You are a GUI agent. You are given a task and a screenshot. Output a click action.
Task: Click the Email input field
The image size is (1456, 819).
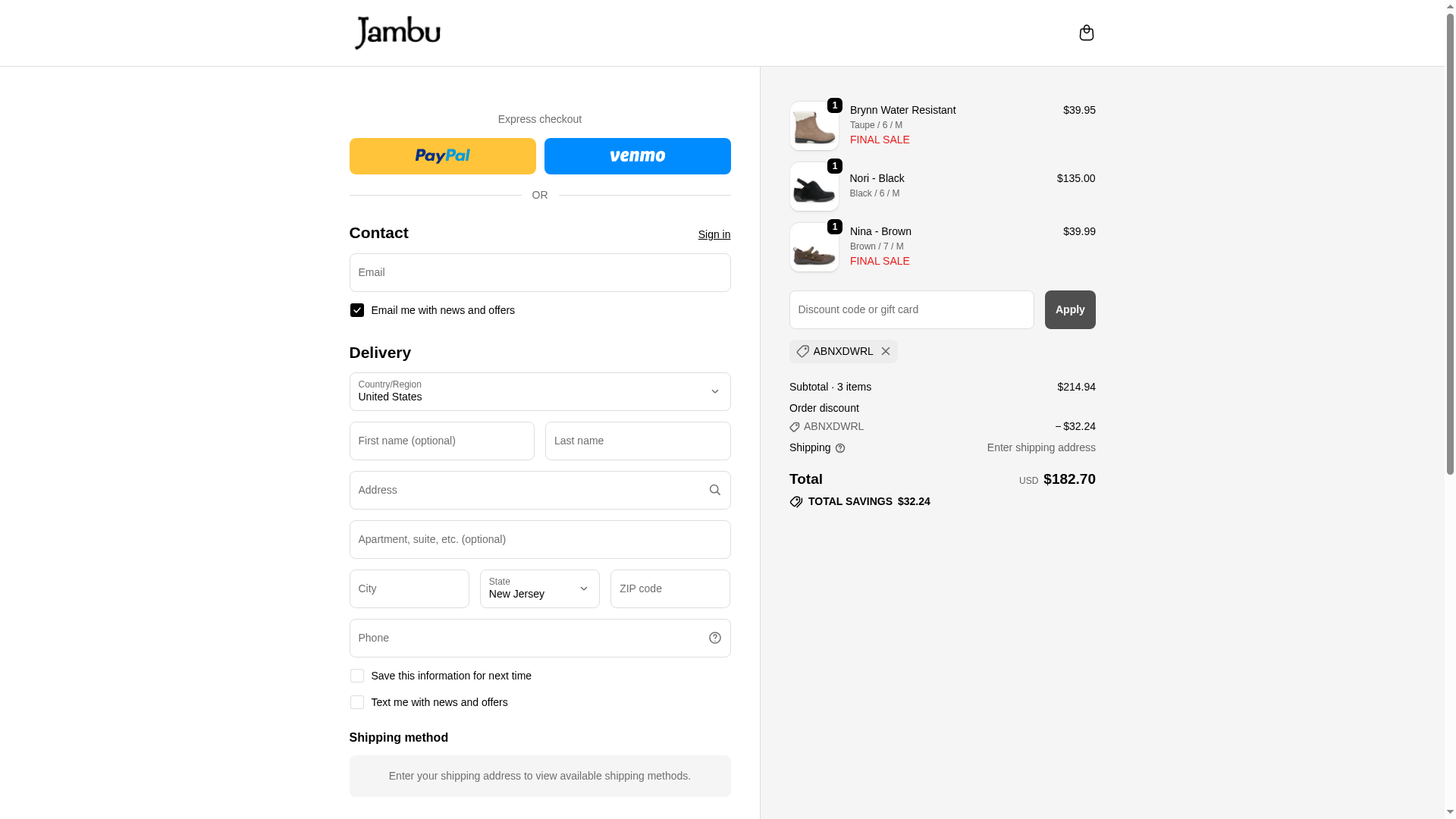point(539,272)
